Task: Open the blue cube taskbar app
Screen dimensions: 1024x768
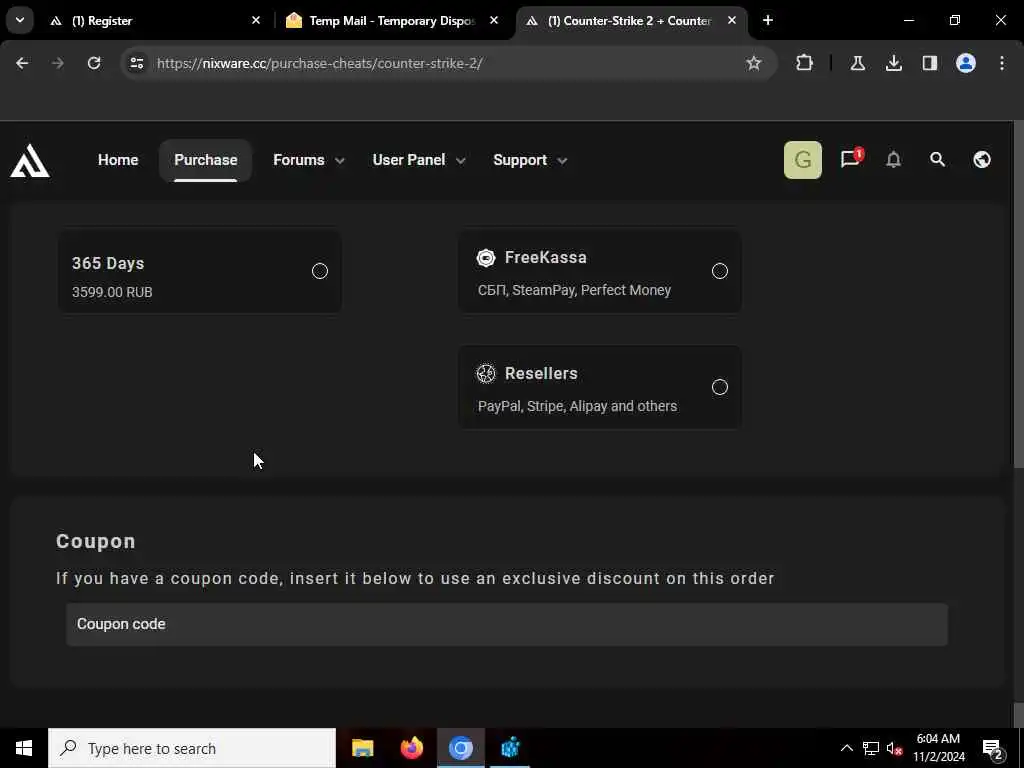Action: point(510,748)
